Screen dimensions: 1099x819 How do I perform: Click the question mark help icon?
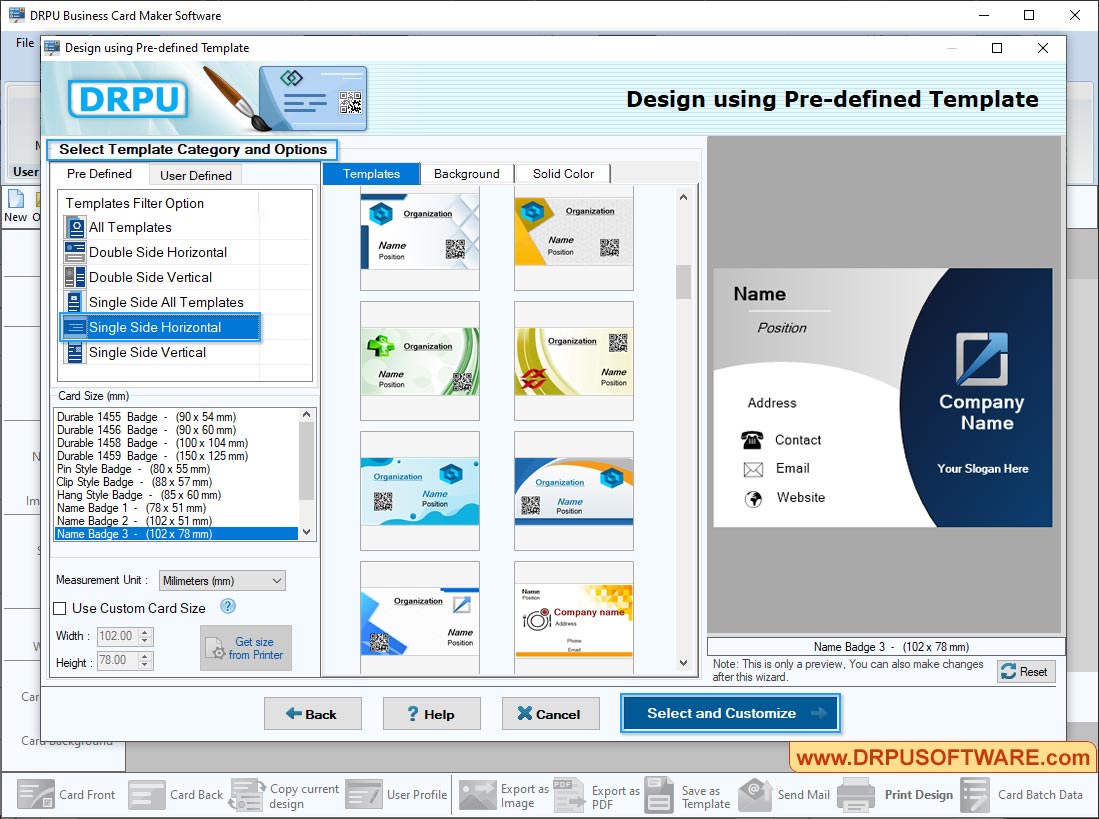tap(226, 607)
